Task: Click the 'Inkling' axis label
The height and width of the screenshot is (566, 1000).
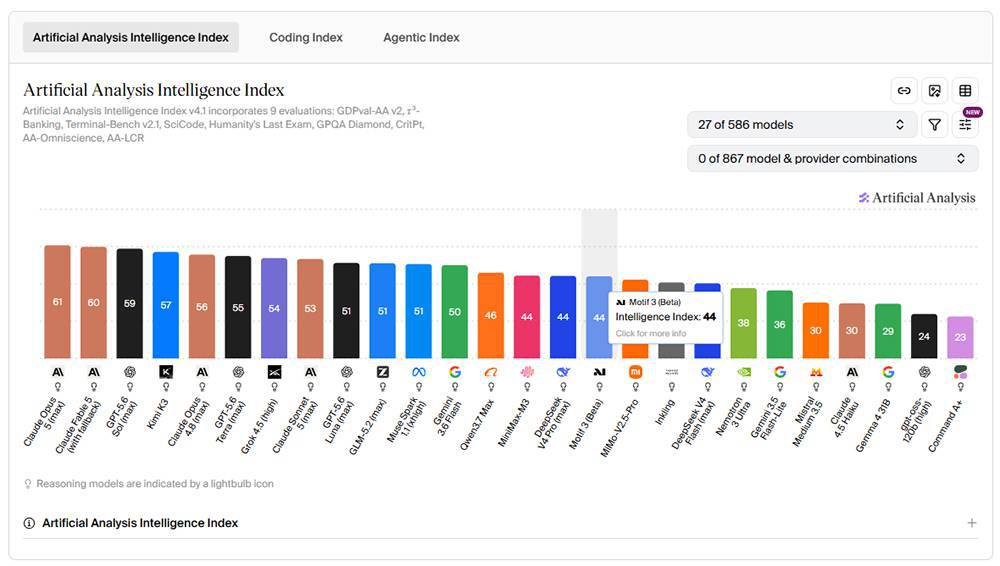Action: pyautogui.click(x=664, y=413)
